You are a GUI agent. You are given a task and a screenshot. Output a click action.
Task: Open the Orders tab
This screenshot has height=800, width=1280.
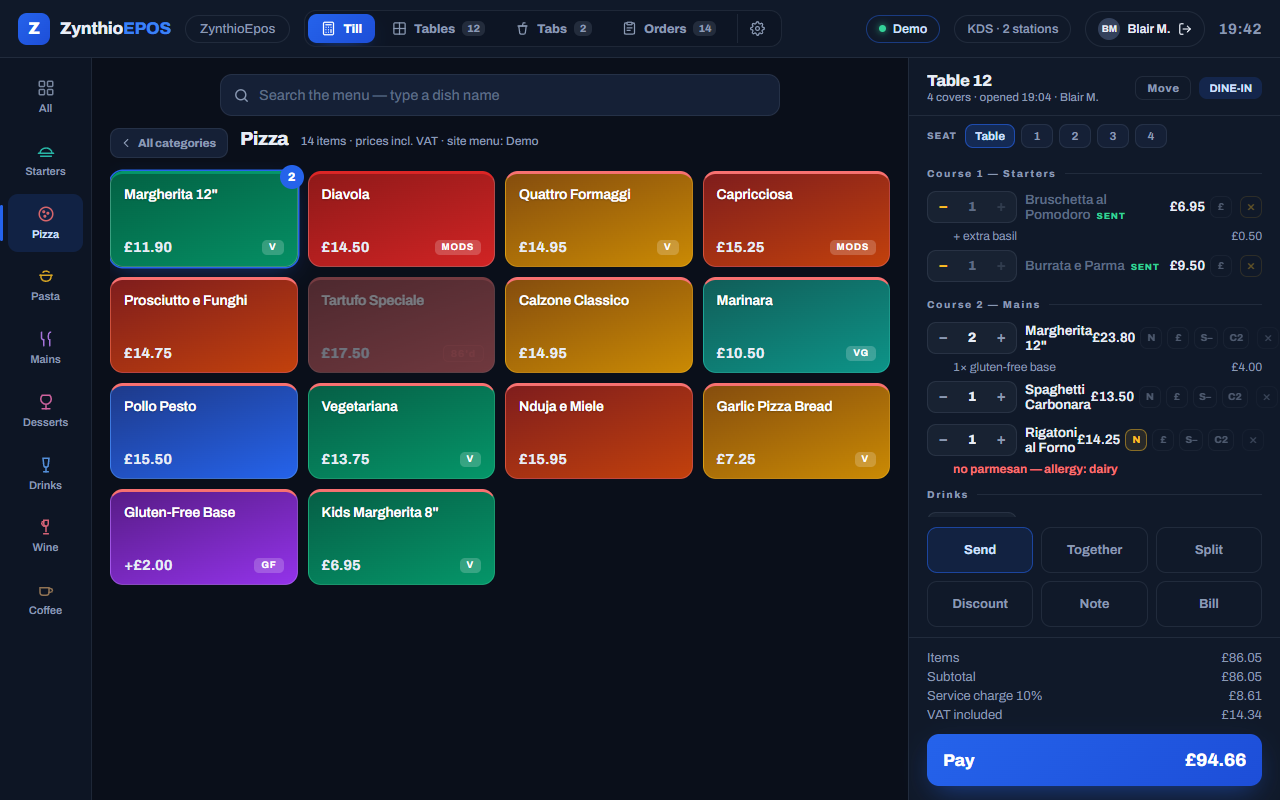tap(669, 29)
